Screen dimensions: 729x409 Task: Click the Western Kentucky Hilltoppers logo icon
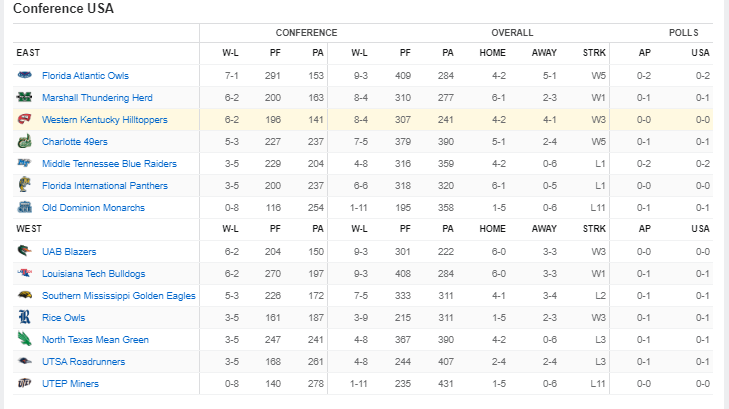pyautogui.click(x=25, y=119)
